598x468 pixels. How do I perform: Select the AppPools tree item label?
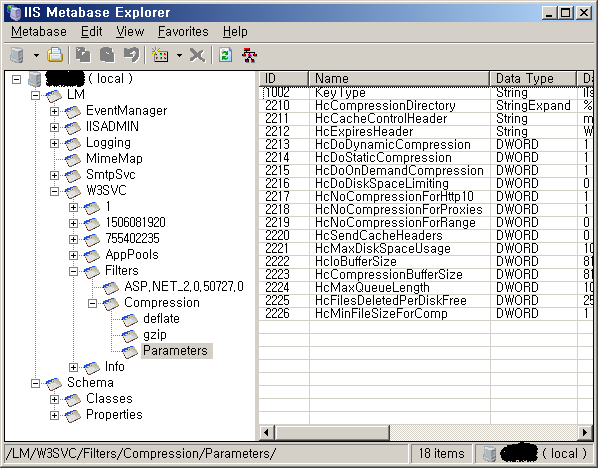132,254
